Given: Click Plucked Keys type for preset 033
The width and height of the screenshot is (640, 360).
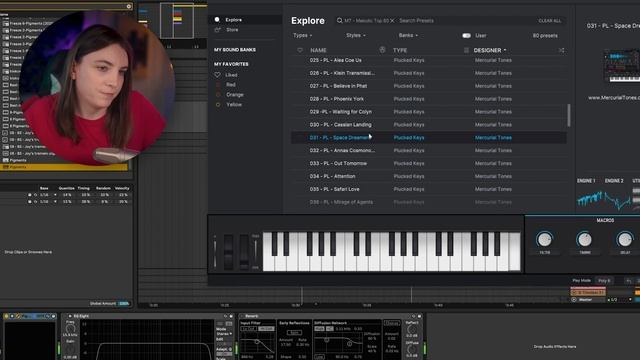Looking at the screenshot, I should click(409, 164).
